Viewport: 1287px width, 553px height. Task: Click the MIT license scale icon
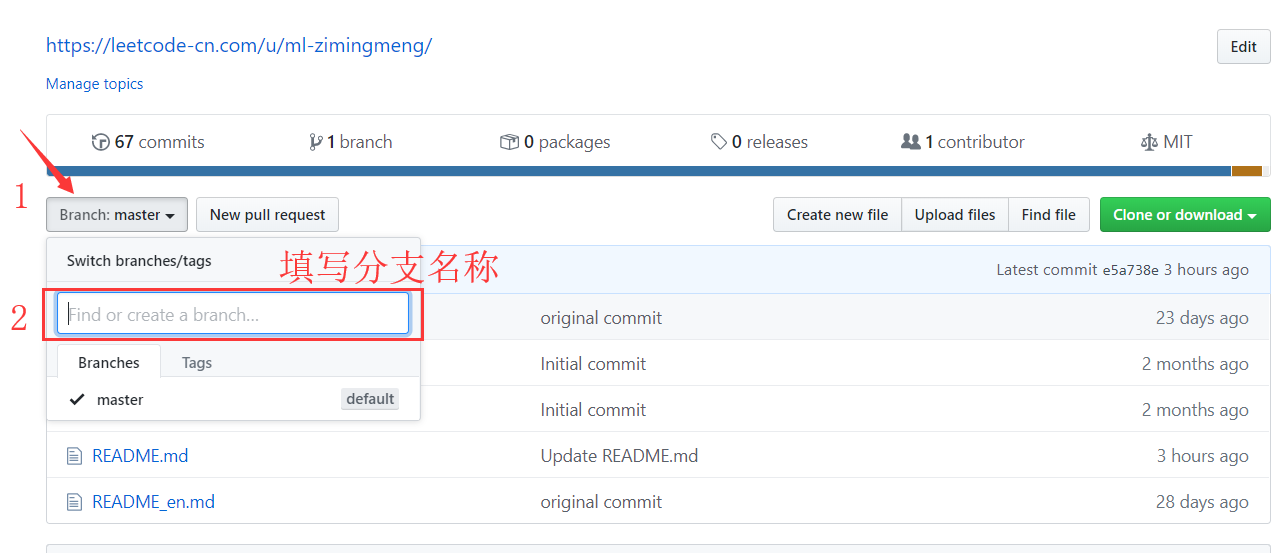pyautogui.click(x=1149, y=142)
